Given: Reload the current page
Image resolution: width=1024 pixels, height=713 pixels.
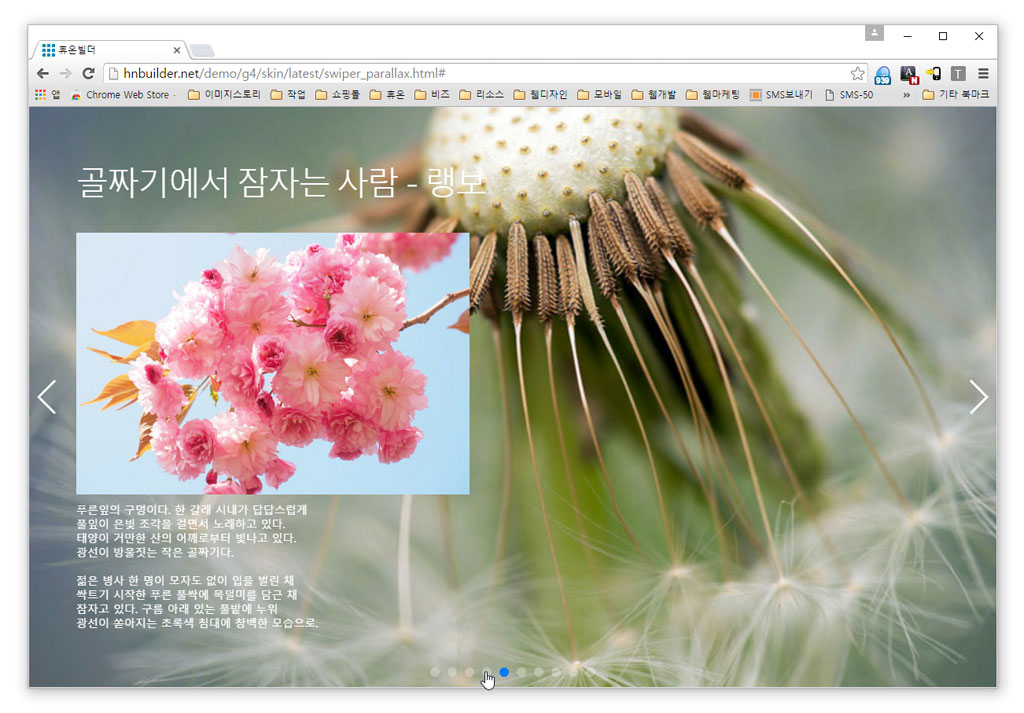Looking at the screenshot, I should 88,74.
